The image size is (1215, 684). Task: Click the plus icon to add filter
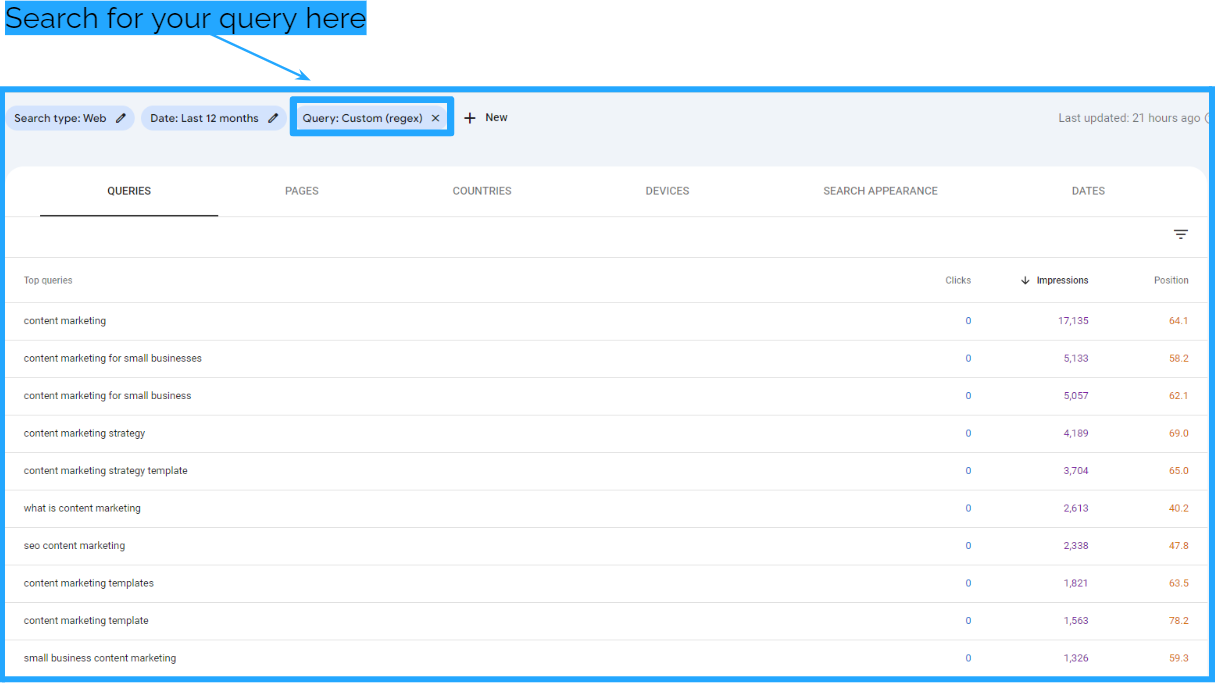470,118
